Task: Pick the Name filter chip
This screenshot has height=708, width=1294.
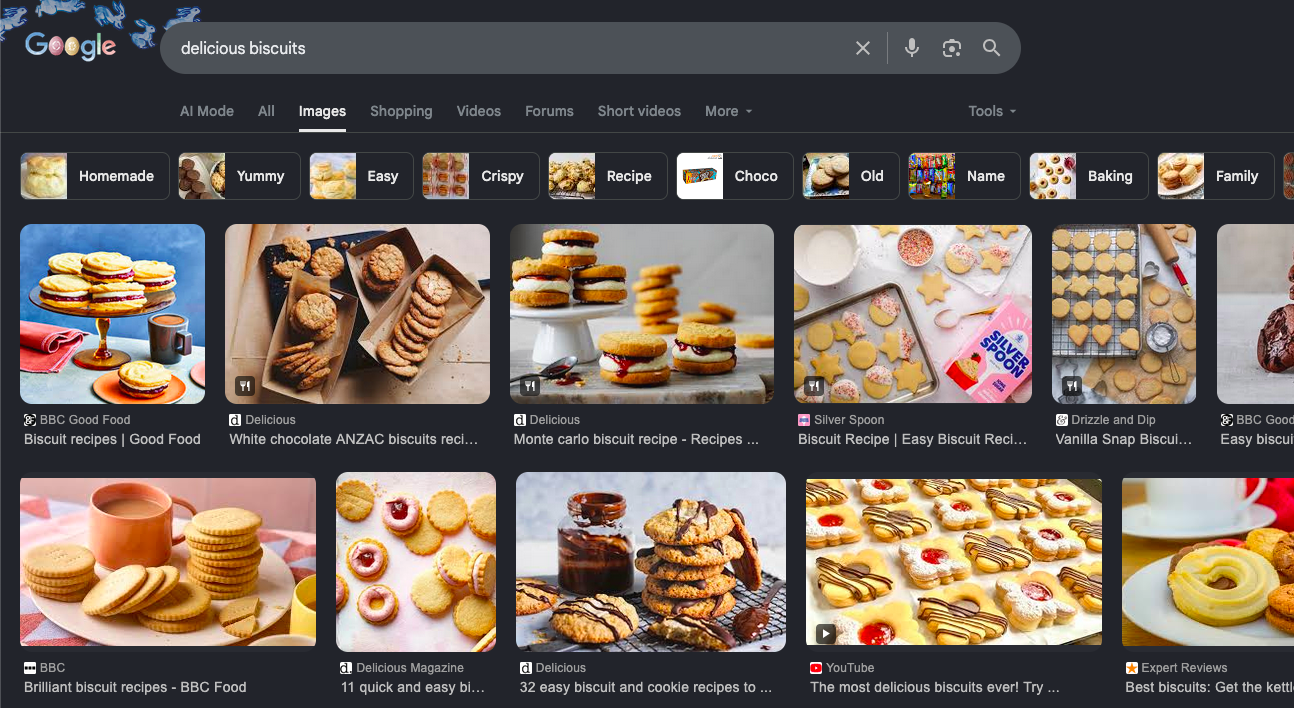Action: point(964,176)
